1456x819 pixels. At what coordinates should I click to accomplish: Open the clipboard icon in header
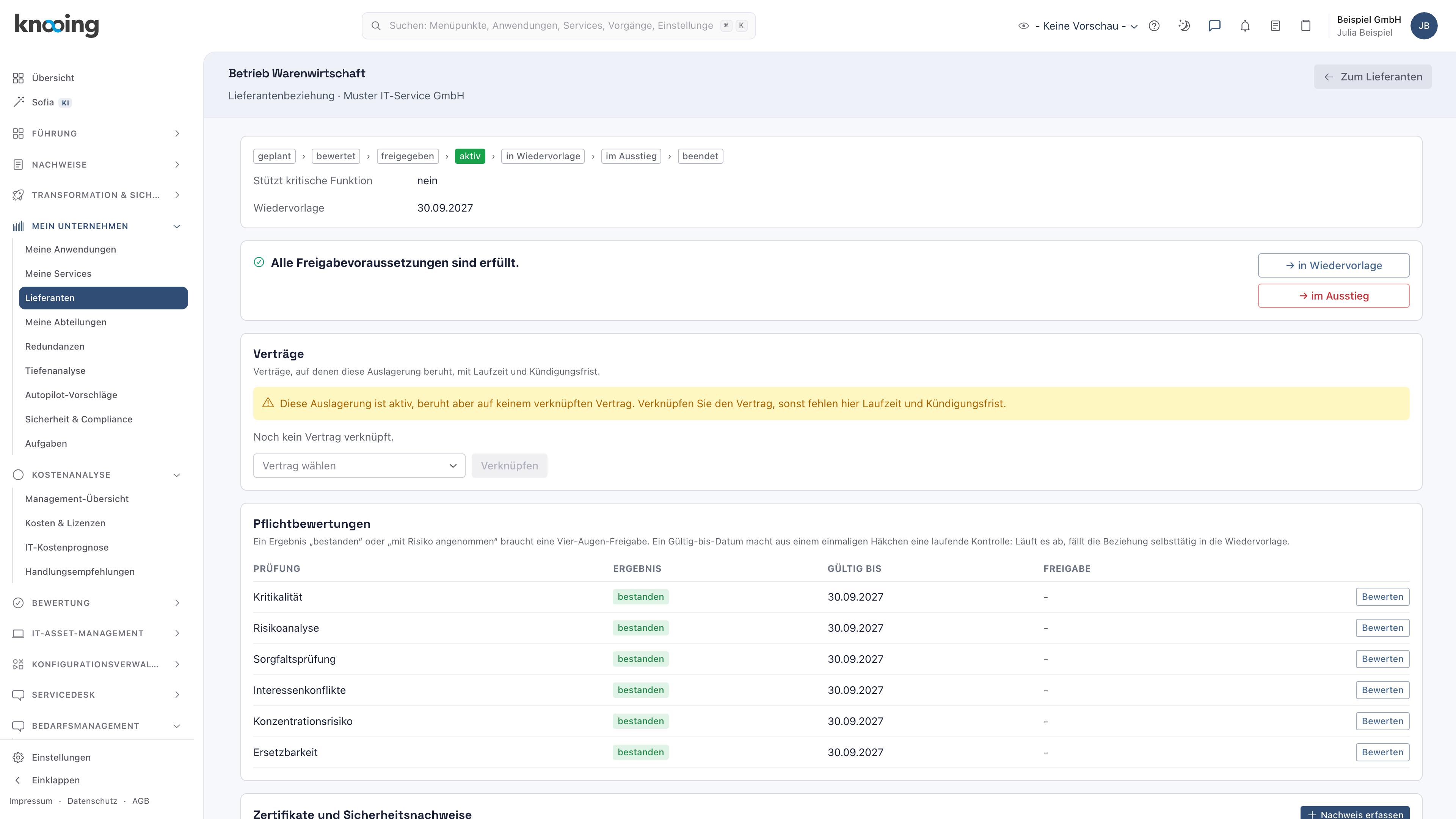coord(1305,26)
